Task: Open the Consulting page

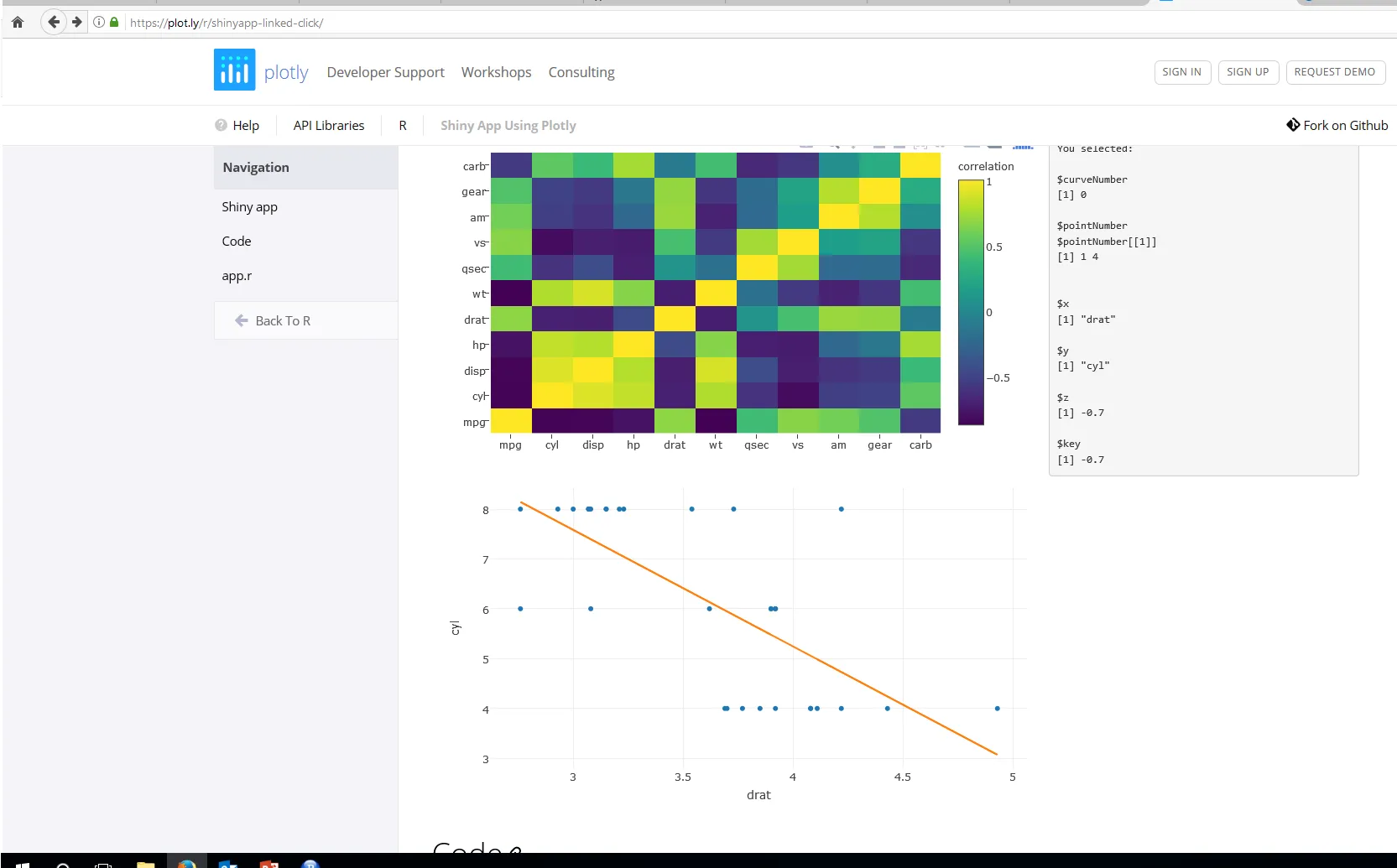Action: [x=581, y=72]
